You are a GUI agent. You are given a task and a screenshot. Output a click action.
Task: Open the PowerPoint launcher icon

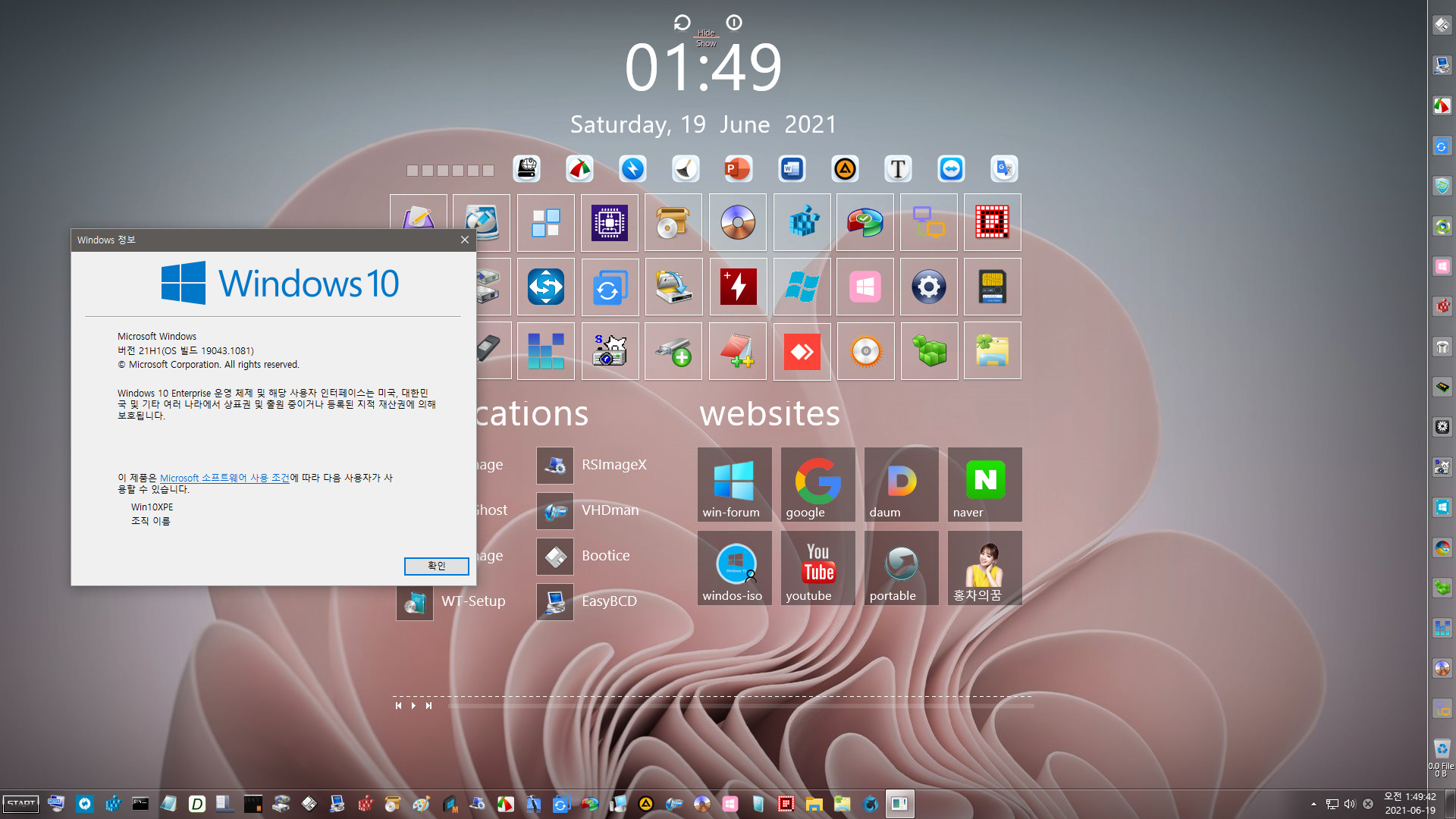738,168
